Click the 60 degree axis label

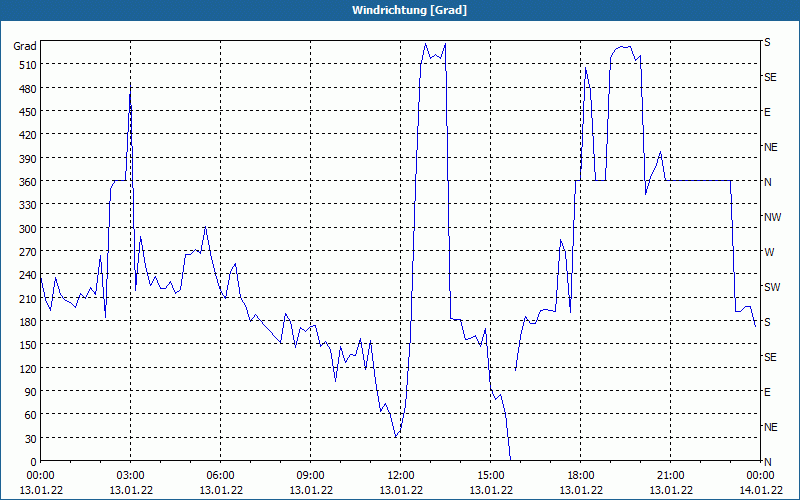[x=31, y=415]
